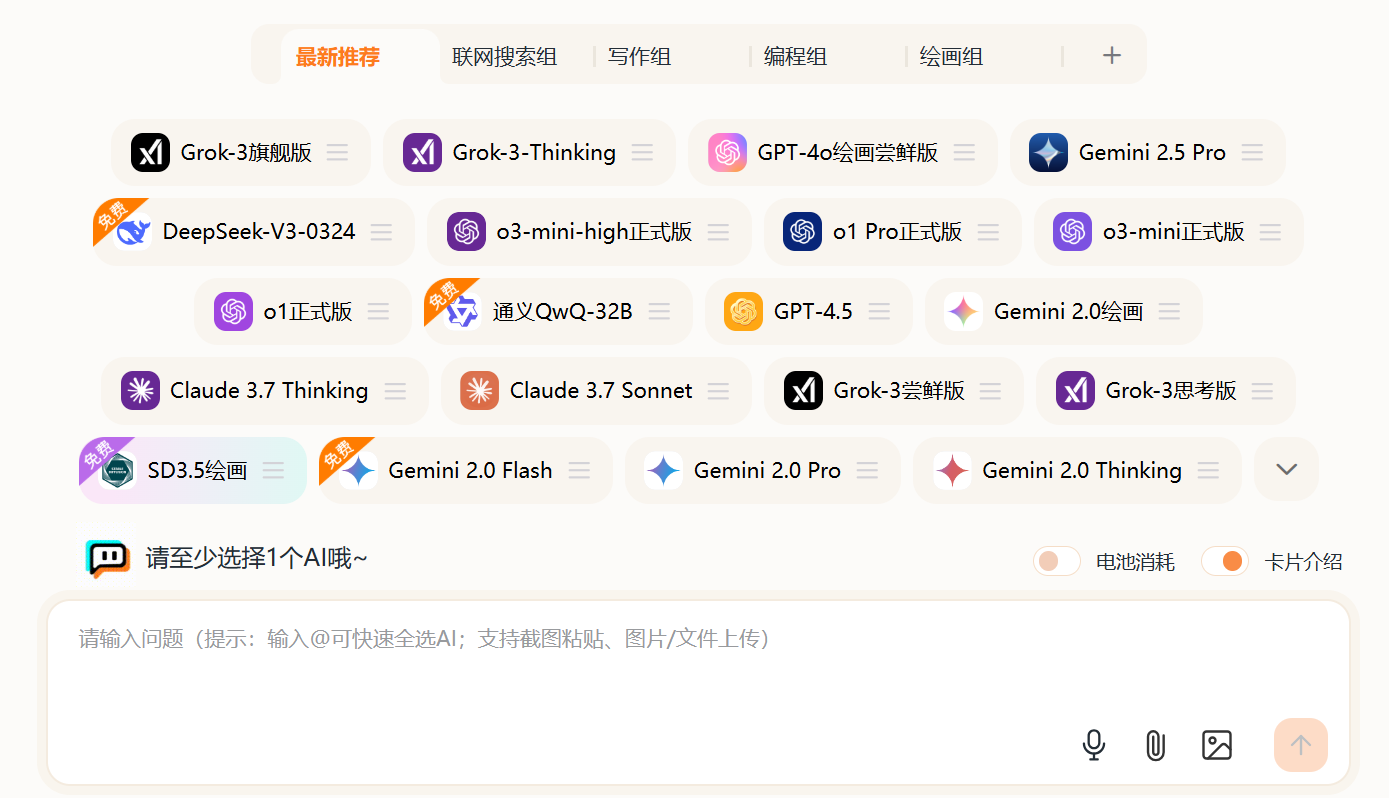Click the Gemini 2.0 Pro star icon

pyautogui.click(x=664, y=470)
